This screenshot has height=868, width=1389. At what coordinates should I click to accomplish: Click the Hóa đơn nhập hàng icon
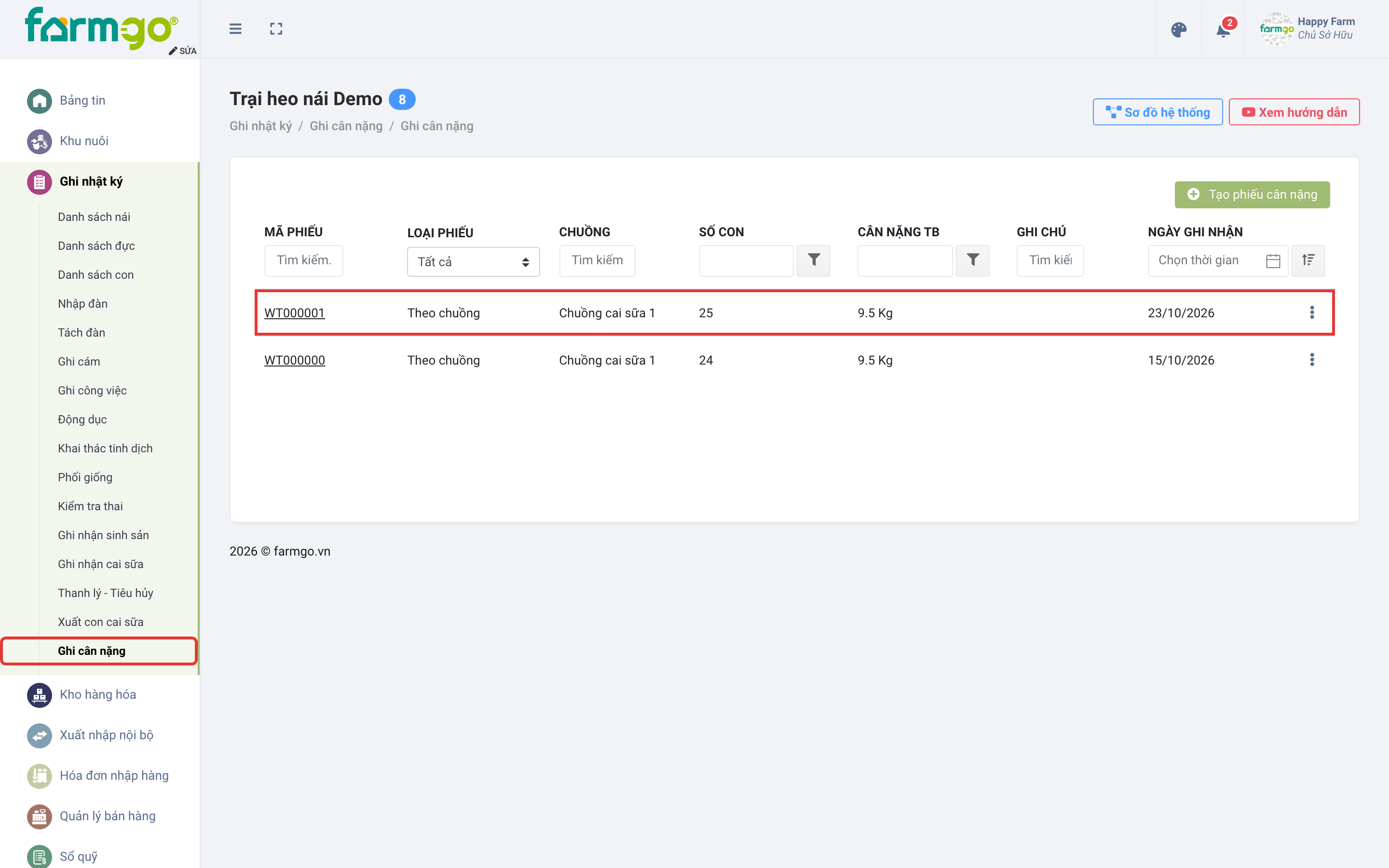[x=39, y=776]
